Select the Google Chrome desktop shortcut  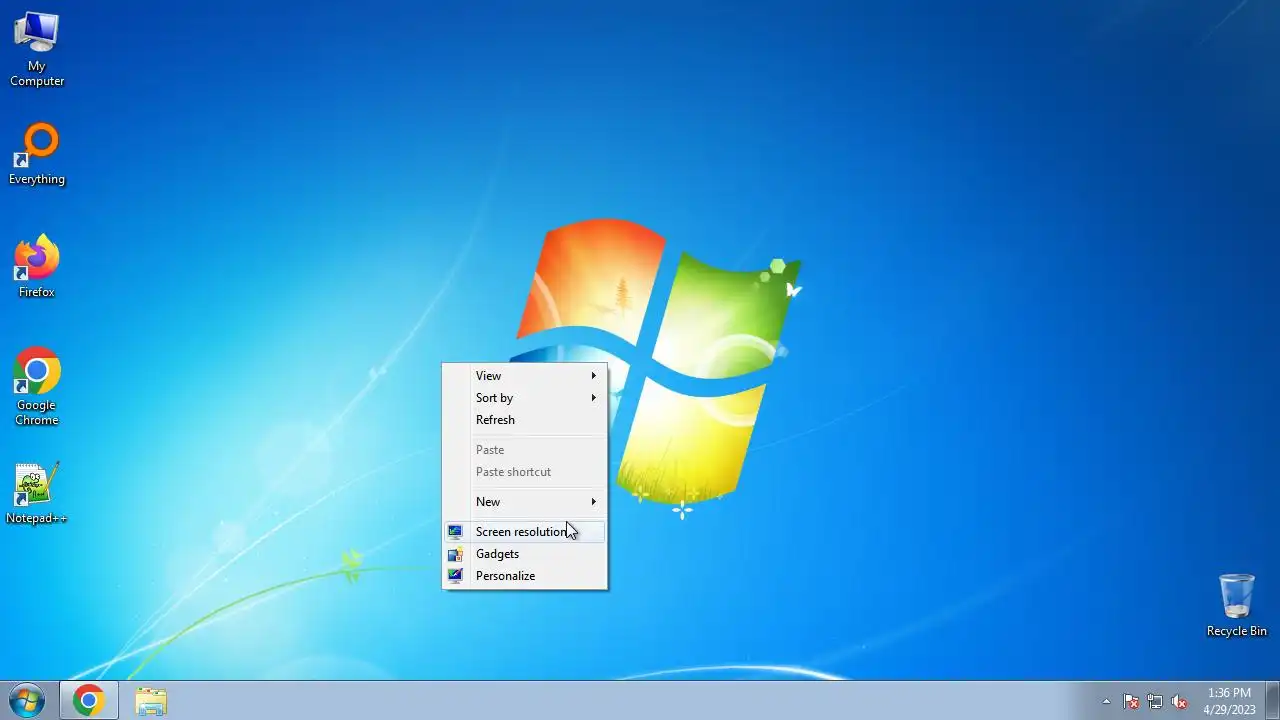click(x=37, y=388)
